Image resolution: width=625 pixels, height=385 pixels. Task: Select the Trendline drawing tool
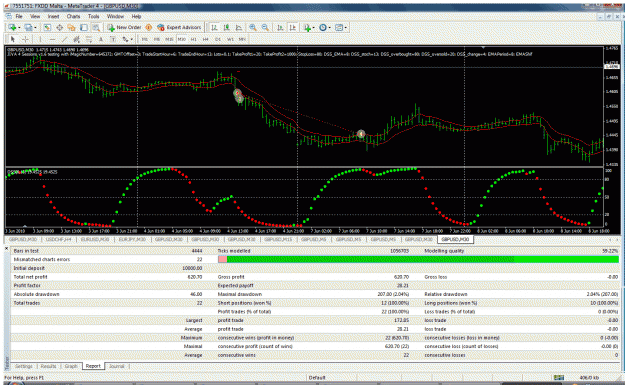point(64,39)
